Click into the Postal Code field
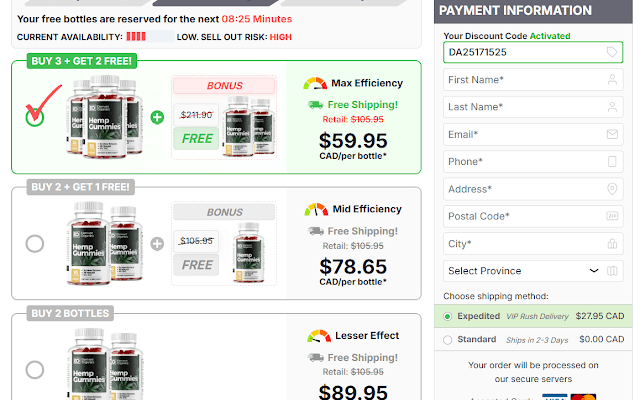Image resolution: width=640 pixels, height=400 pixels. tap(523, 216)
